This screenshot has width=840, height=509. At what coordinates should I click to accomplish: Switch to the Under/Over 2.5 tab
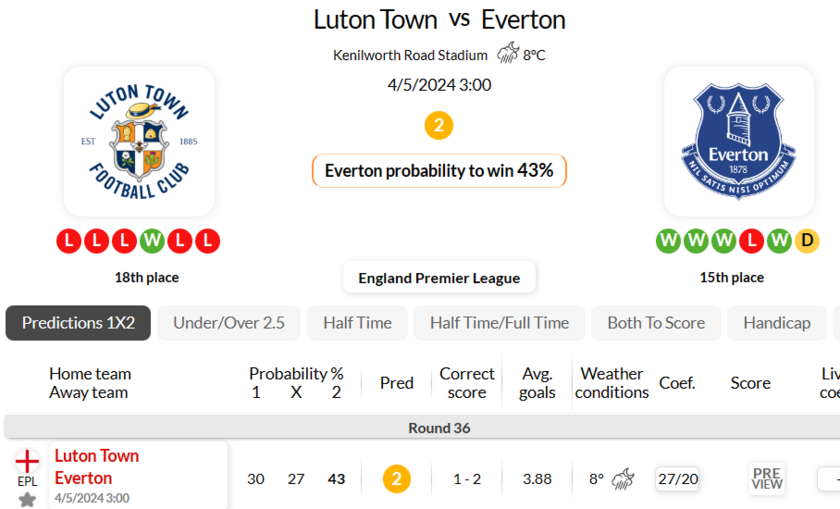229,323
